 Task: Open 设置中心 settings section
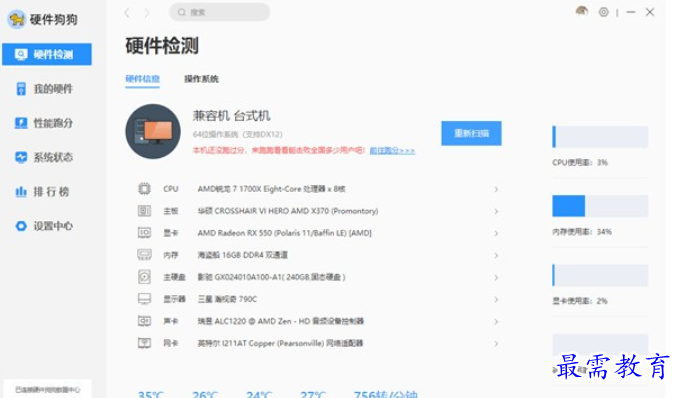[x=47, y=226]
